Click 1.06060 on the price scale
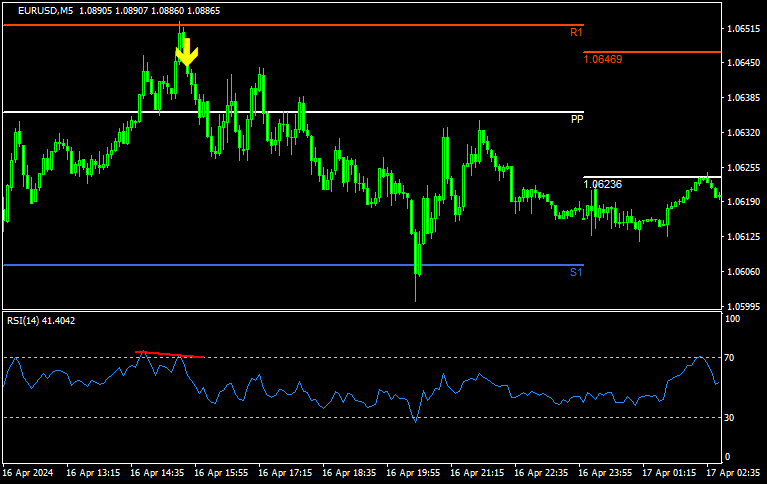 coord(743,272)
